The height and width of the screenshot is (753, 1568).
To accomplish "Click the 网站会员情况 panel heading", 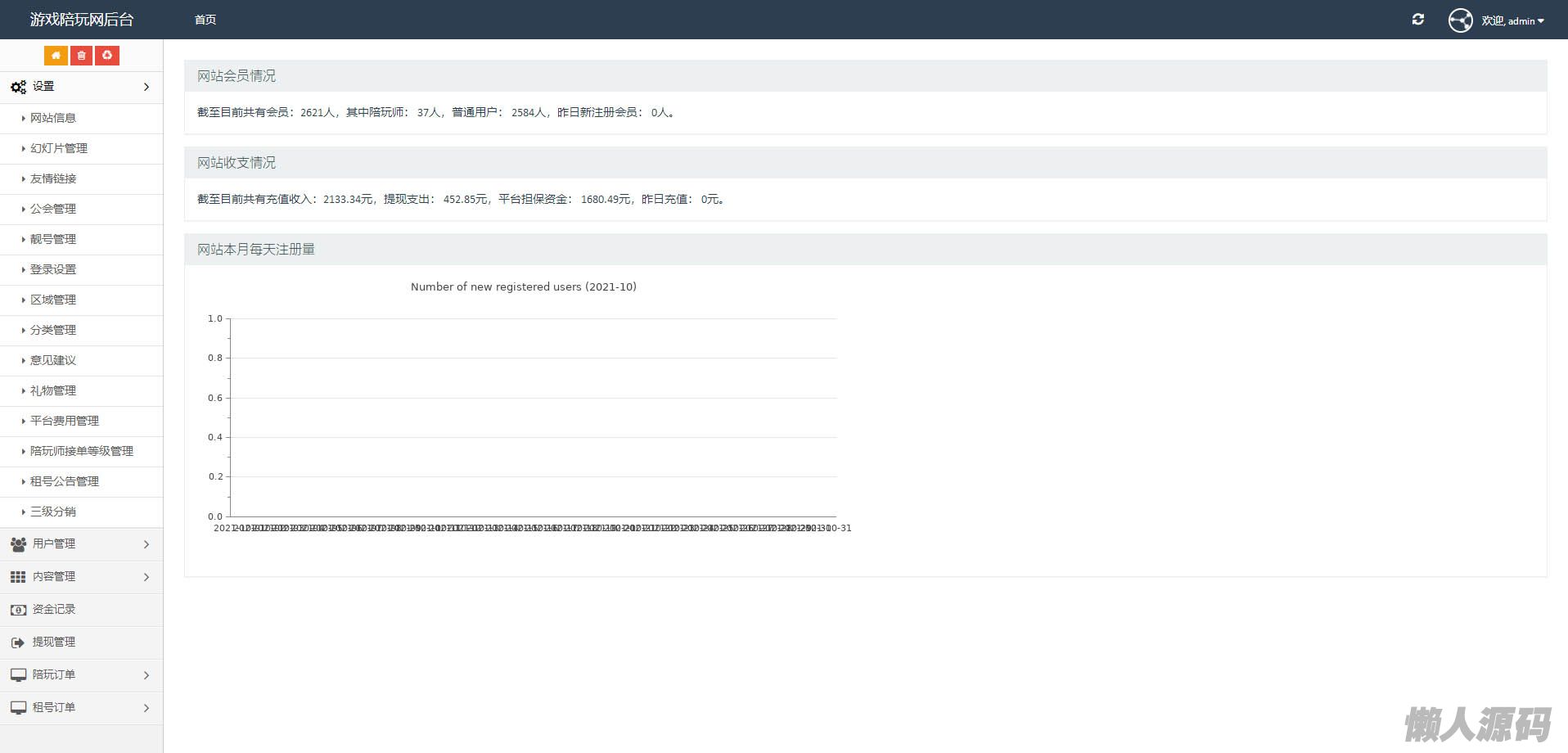I will point(237,76).
